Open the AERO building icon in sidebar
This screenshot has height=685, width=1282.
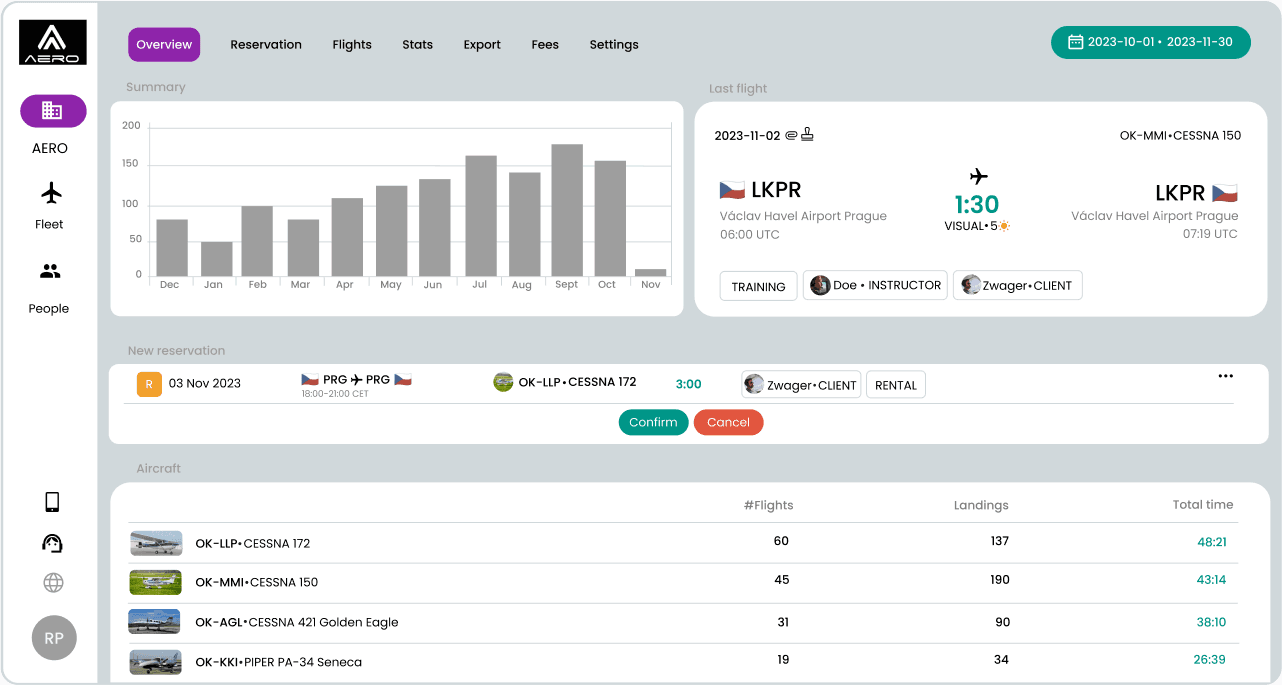click(x=53, y=111)
